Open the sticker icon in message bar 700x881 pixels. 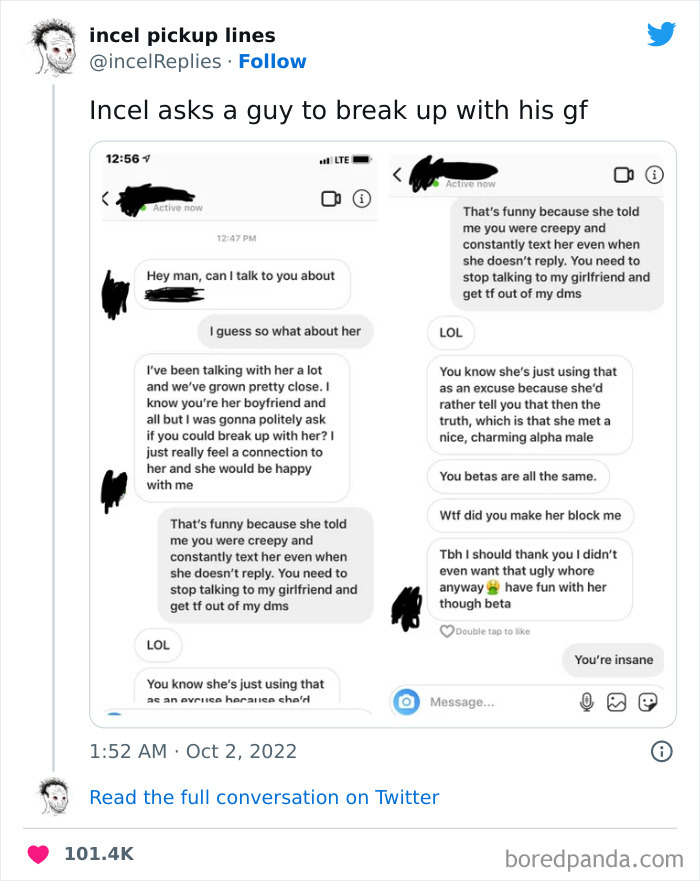[x=648, y=702]
